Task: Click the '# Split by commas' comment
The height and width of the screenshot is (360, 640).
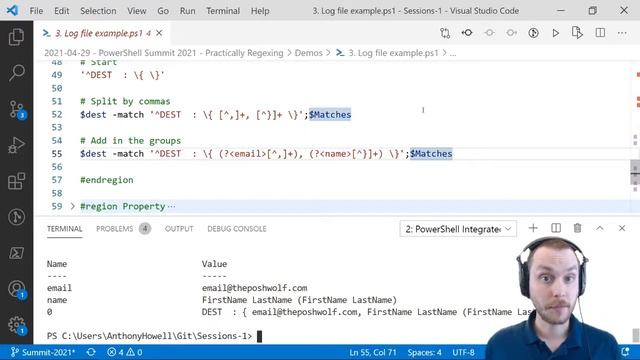Action: (x=125, y=101)
